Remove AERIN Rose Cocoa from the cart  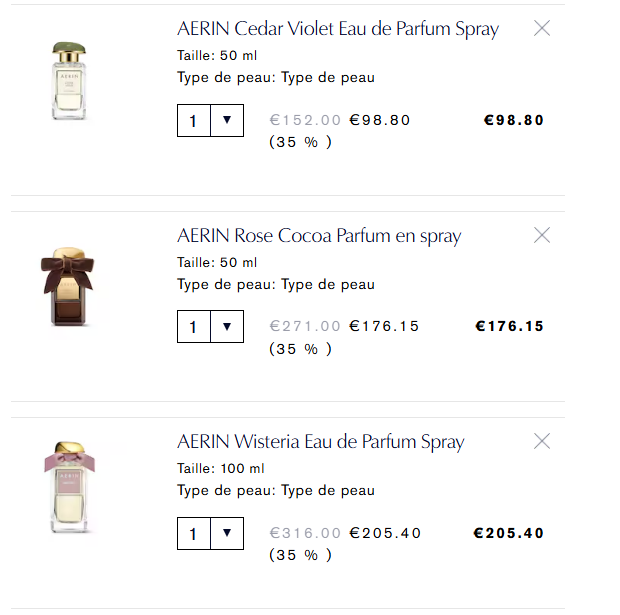point(542,236)
